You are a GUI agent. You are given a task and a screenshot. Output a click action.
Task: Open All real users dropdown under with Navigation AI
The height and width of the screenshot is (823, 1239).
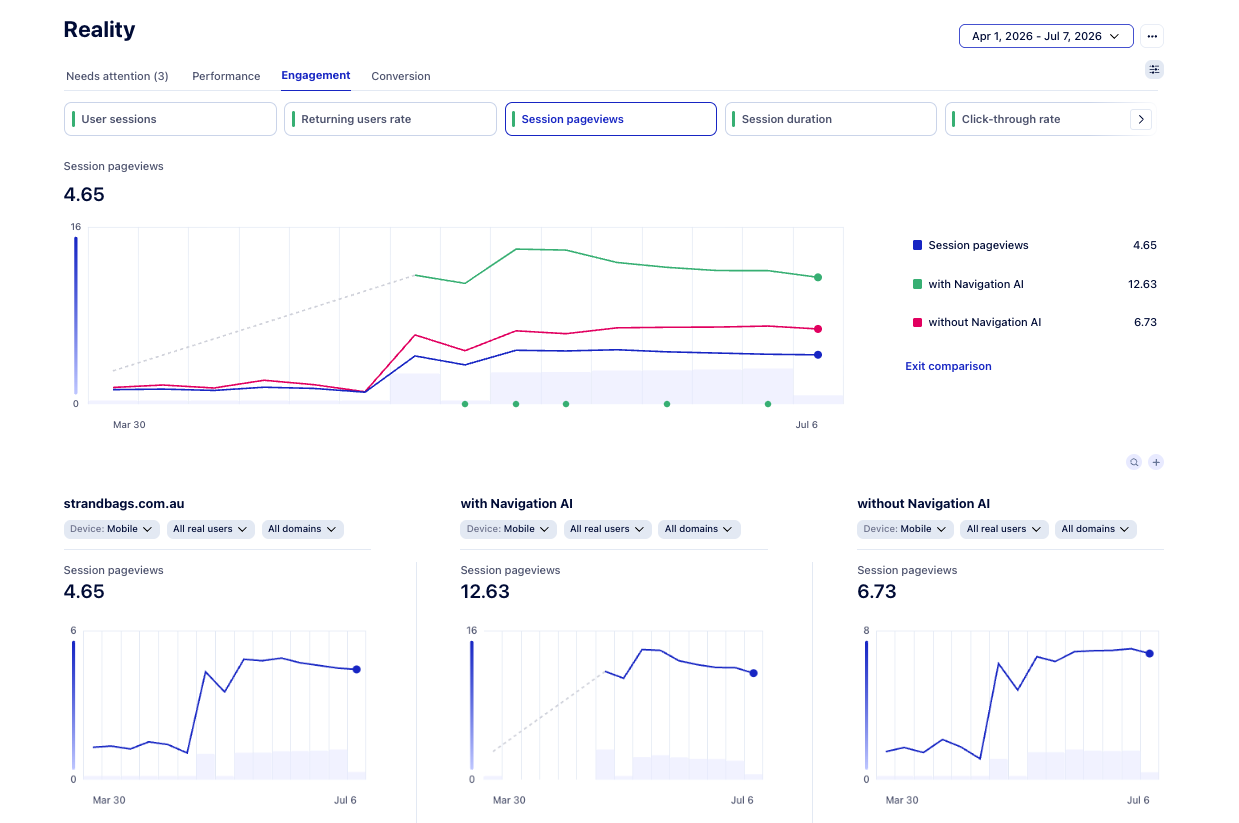click(x=608, y=529)
